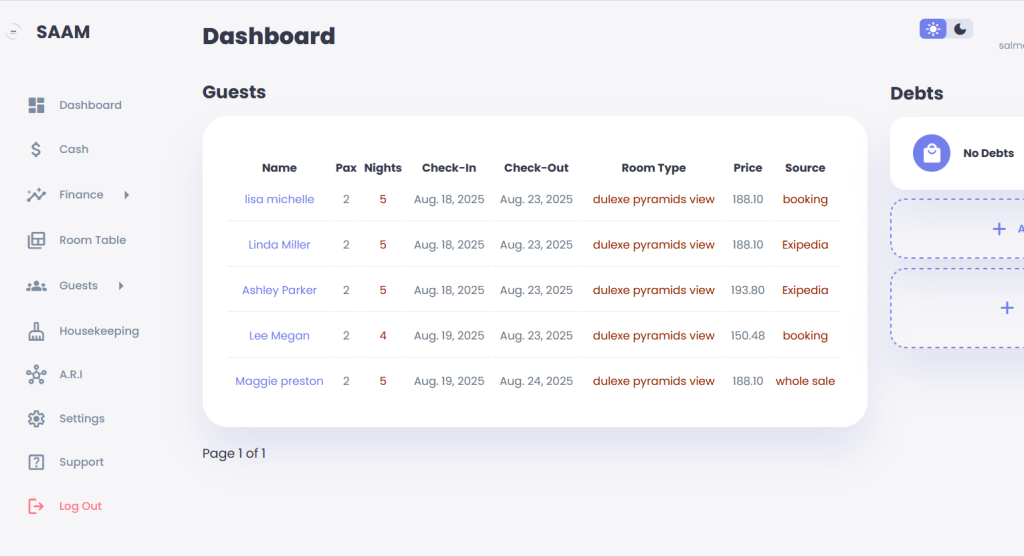
Task: Switch to light mode with sun toggle
Action: click(933, 29)
